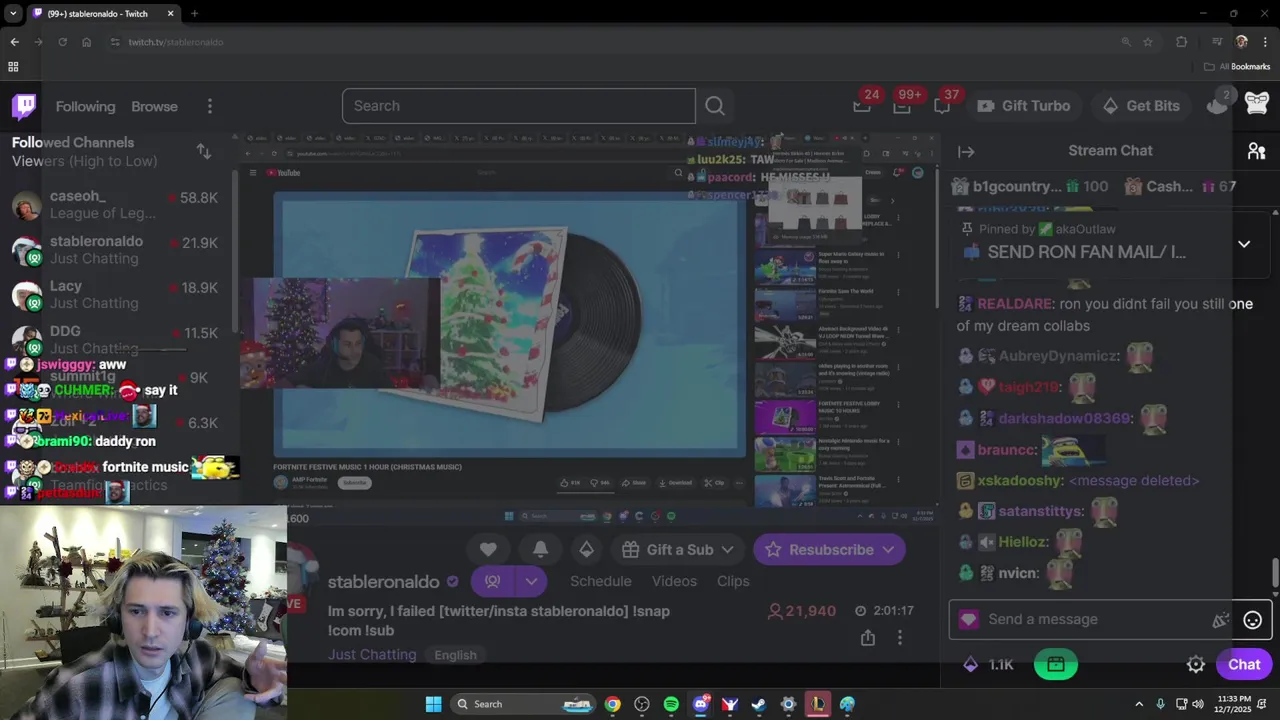Click the Bits diamond icon beside notification bell
This screenshot has width=1280, height=720.
click(x=587, y=549)
